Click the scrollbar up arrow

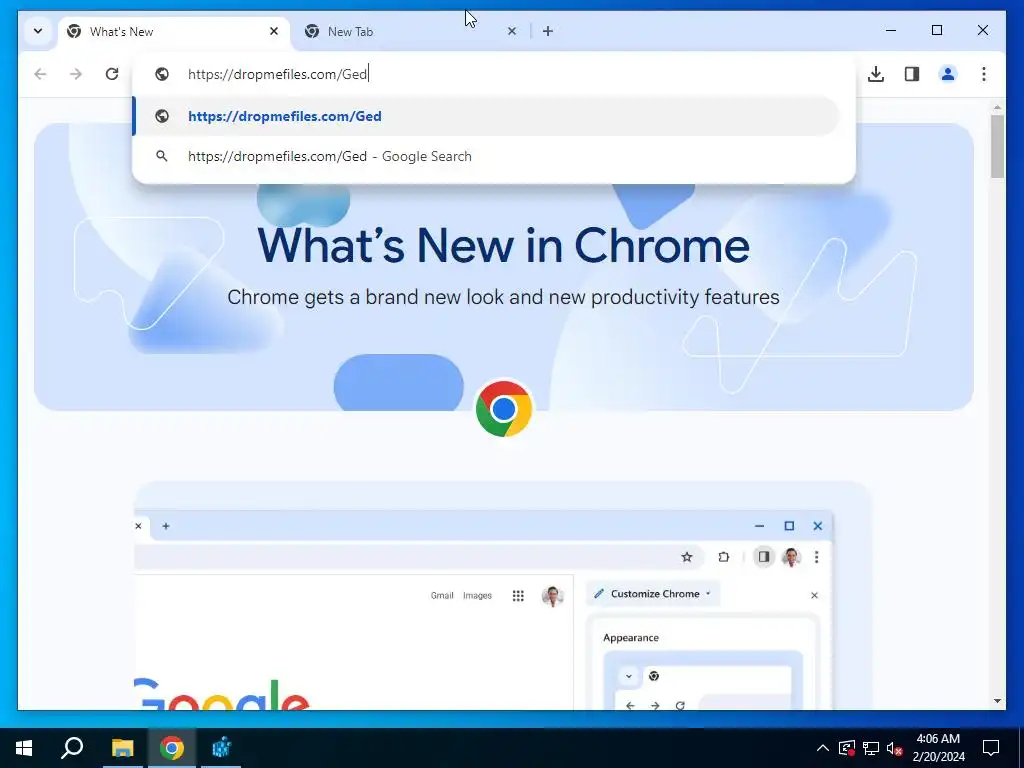tap(997, 106)
